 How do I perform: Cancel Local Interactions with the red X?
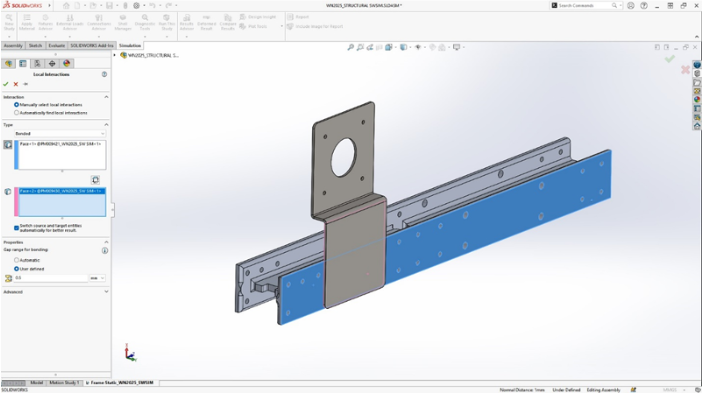(16, 84)
